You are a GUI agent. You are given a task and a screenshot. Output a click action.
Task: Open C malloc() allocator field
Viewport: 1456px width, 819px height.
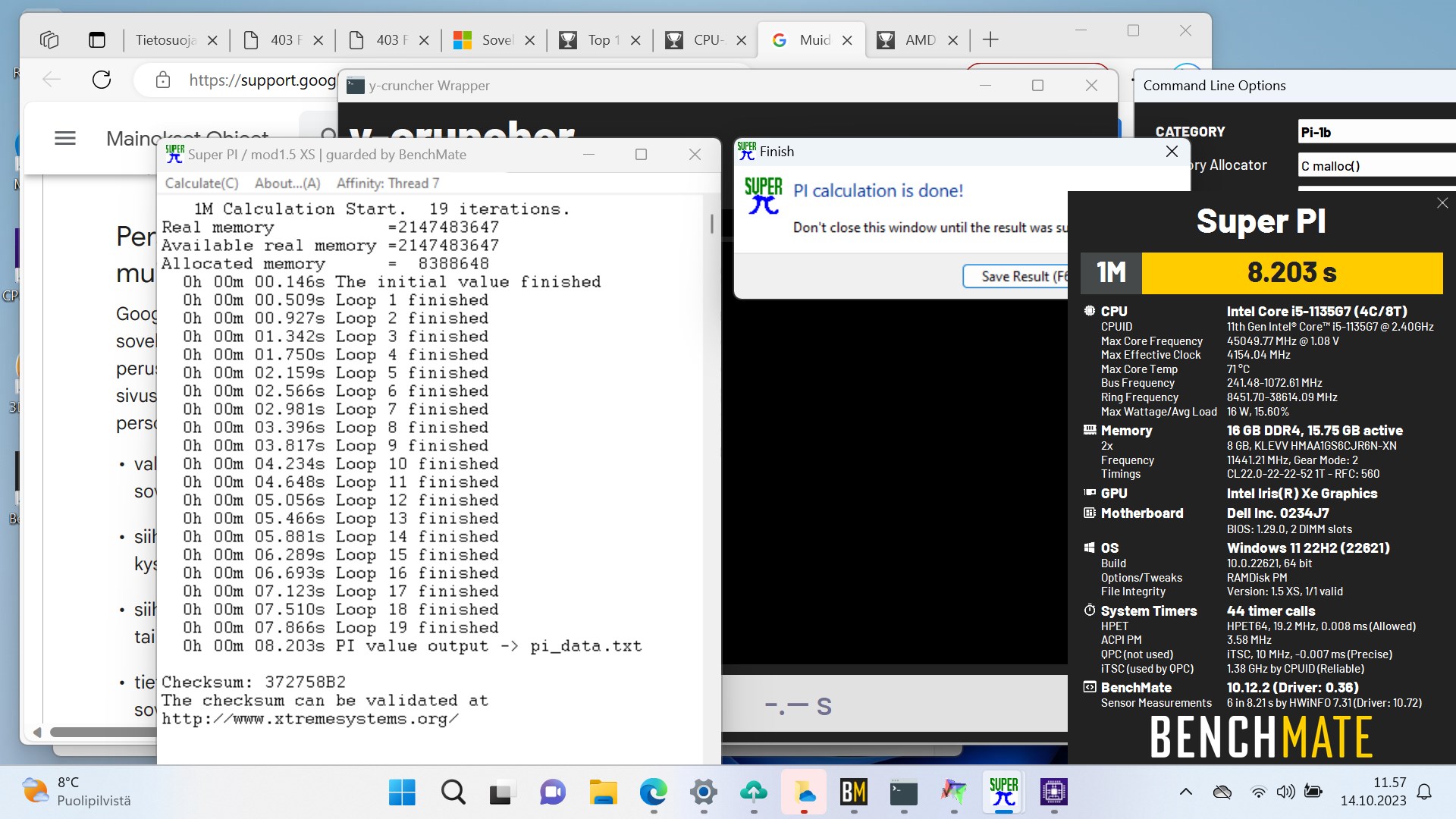click(x=1376, y=165)
